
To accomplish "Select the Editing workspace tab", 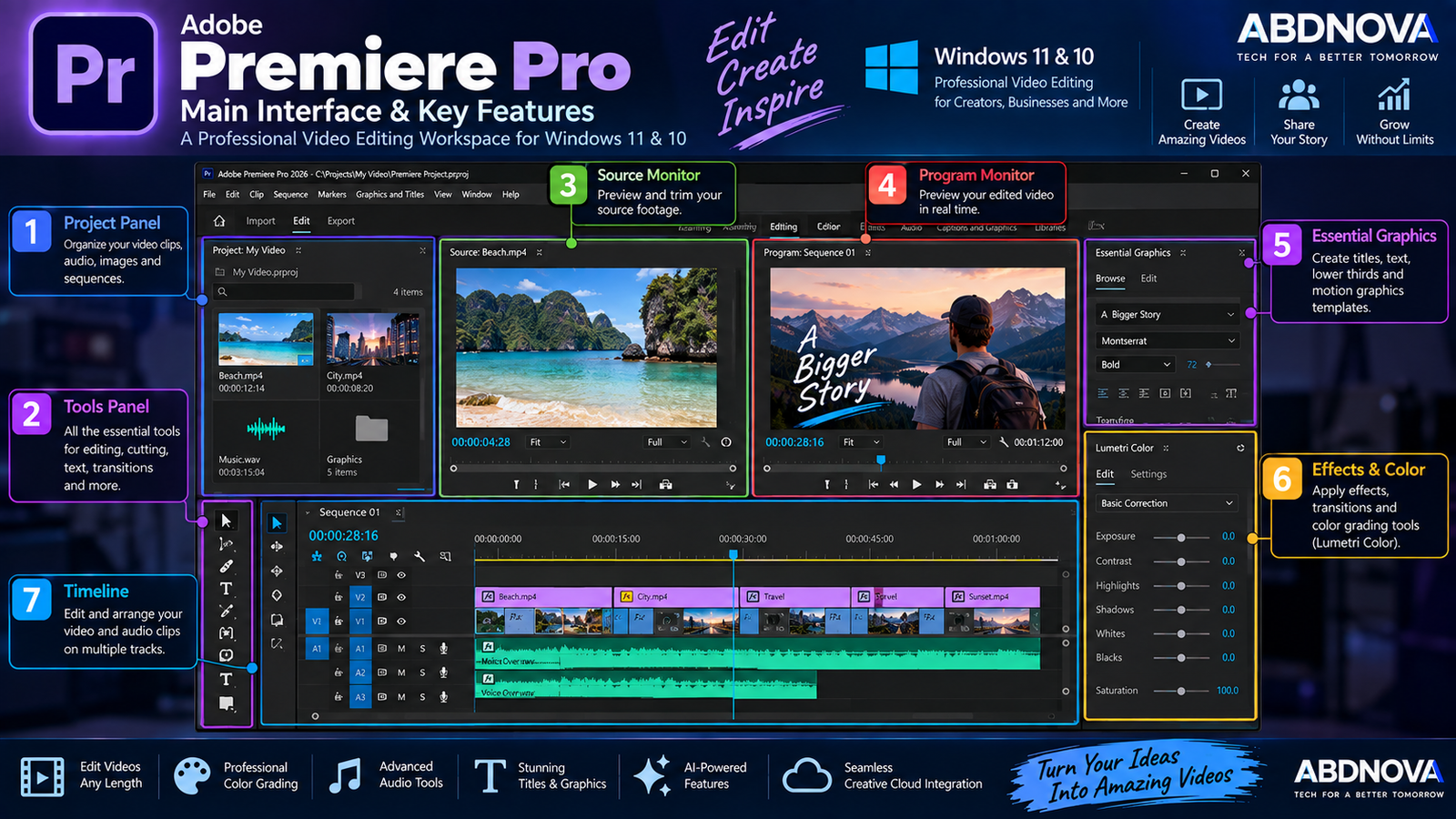I will tap(784, 227).
